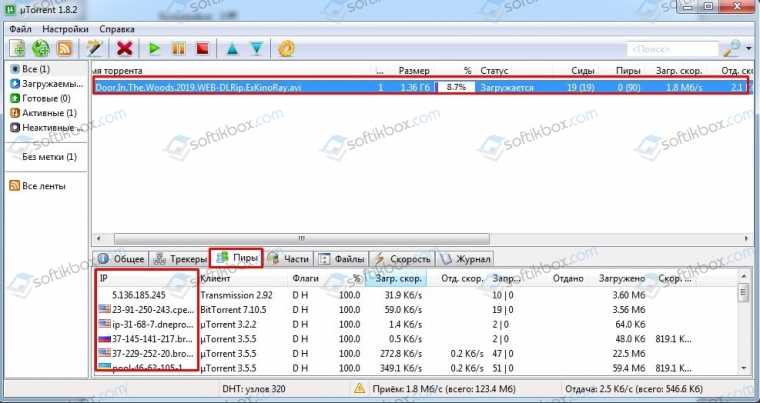Click the Add Torrent toolbar icon
The width and height of the screenshot is (760, 403).
[x=17, y=48]
